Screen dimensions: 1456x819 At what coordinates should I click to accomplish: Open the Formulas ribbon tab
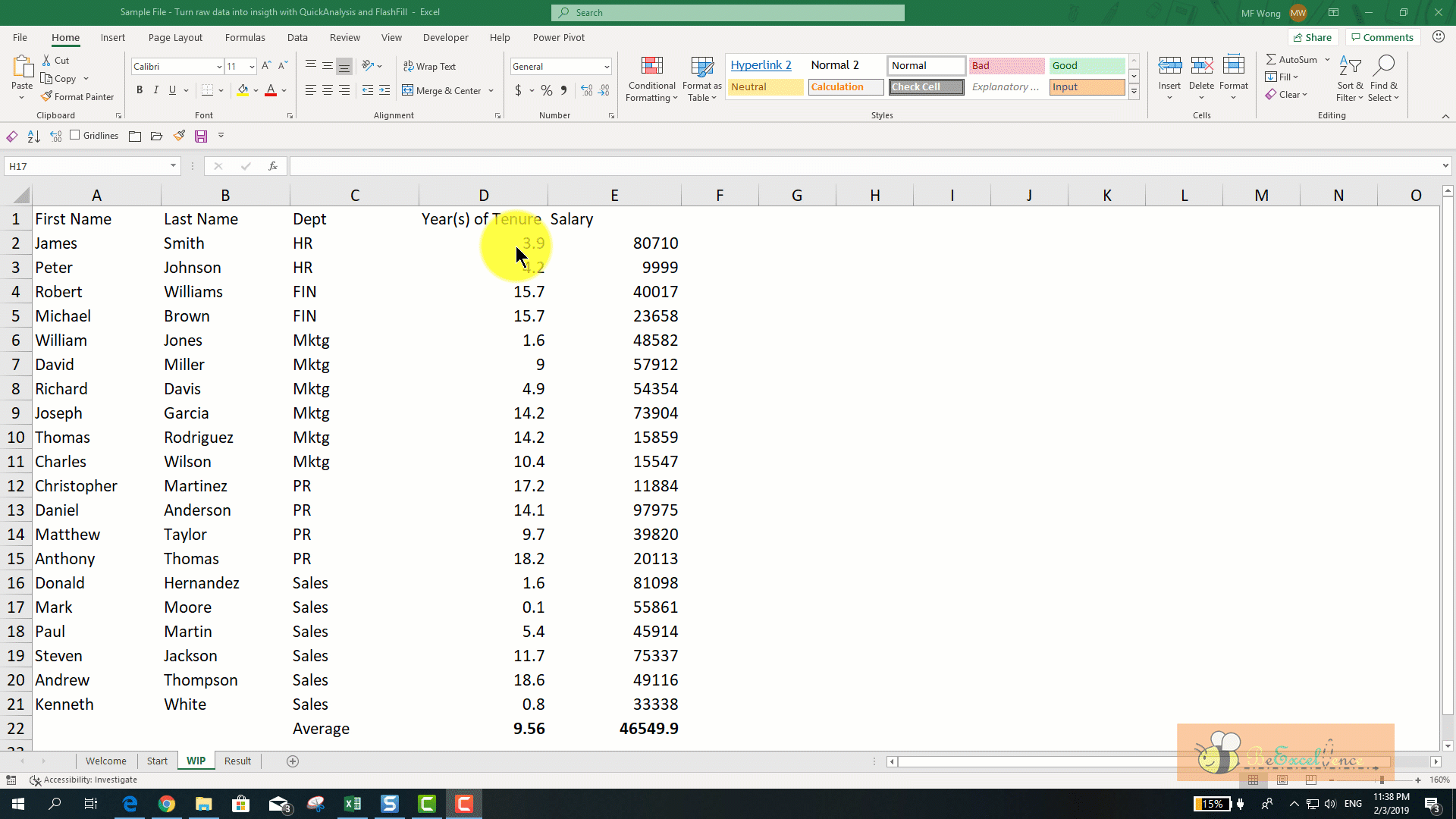coord(245,37)
